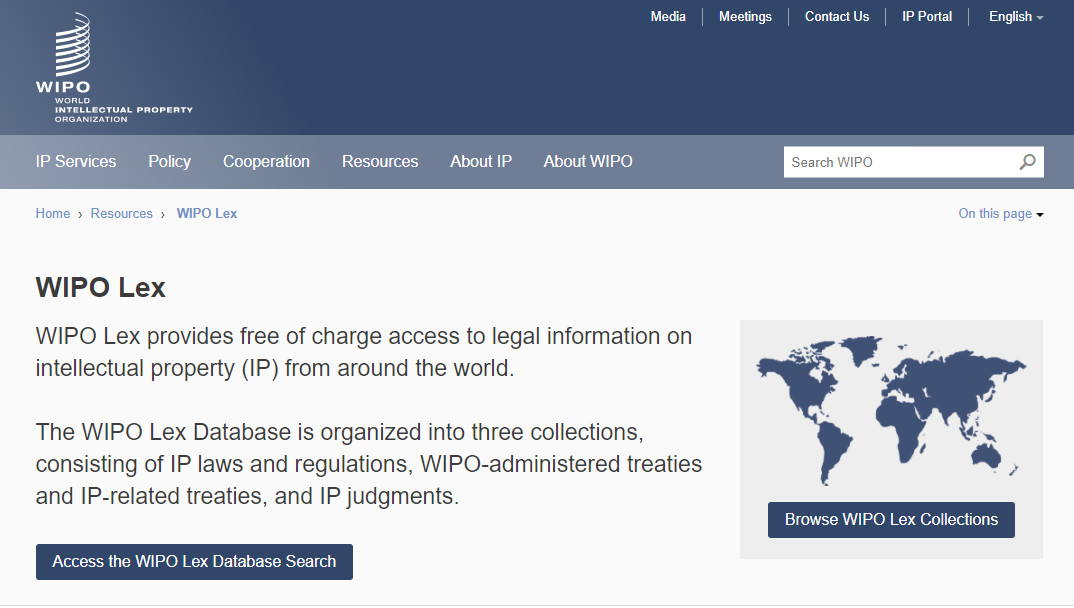Expand the English language dropdown
The image size is (1074, 608).
tap(1016, 16)
